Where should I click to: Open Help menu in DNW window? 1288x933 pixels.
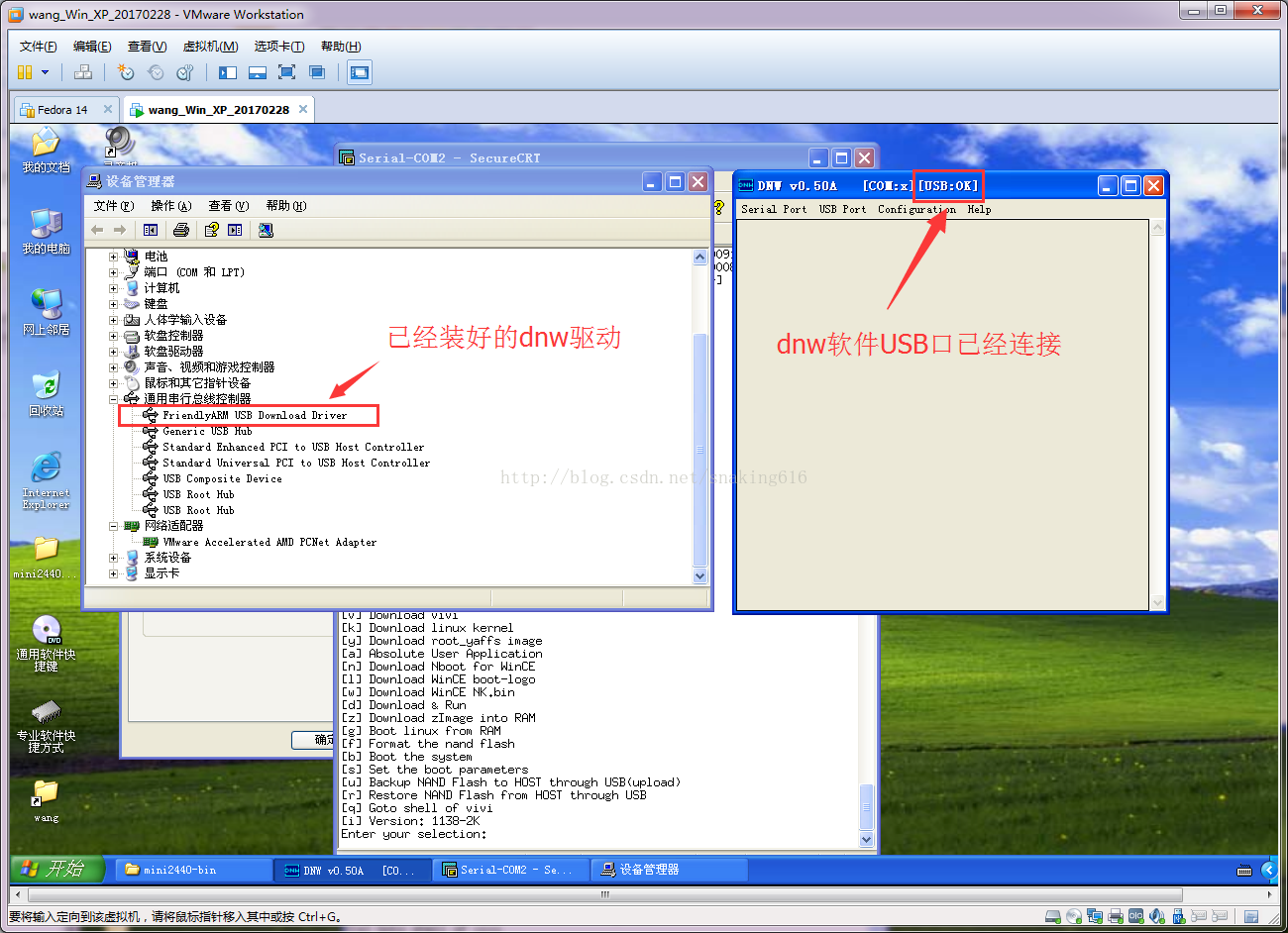[x=979, y=209]
